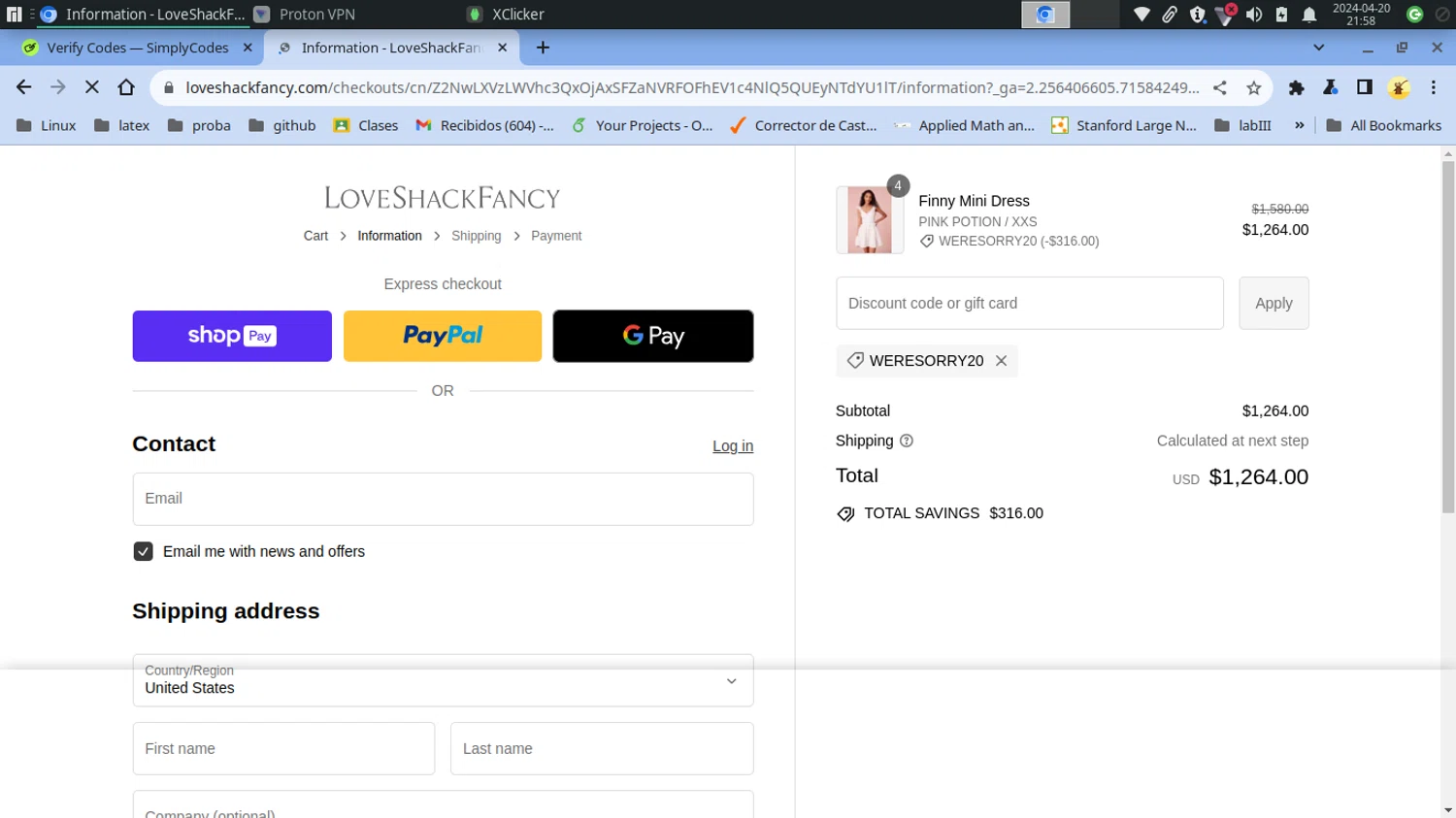Screen dimensions: 1456x818
Task: Open the notifications bell tray icon
Action: 1309,15
